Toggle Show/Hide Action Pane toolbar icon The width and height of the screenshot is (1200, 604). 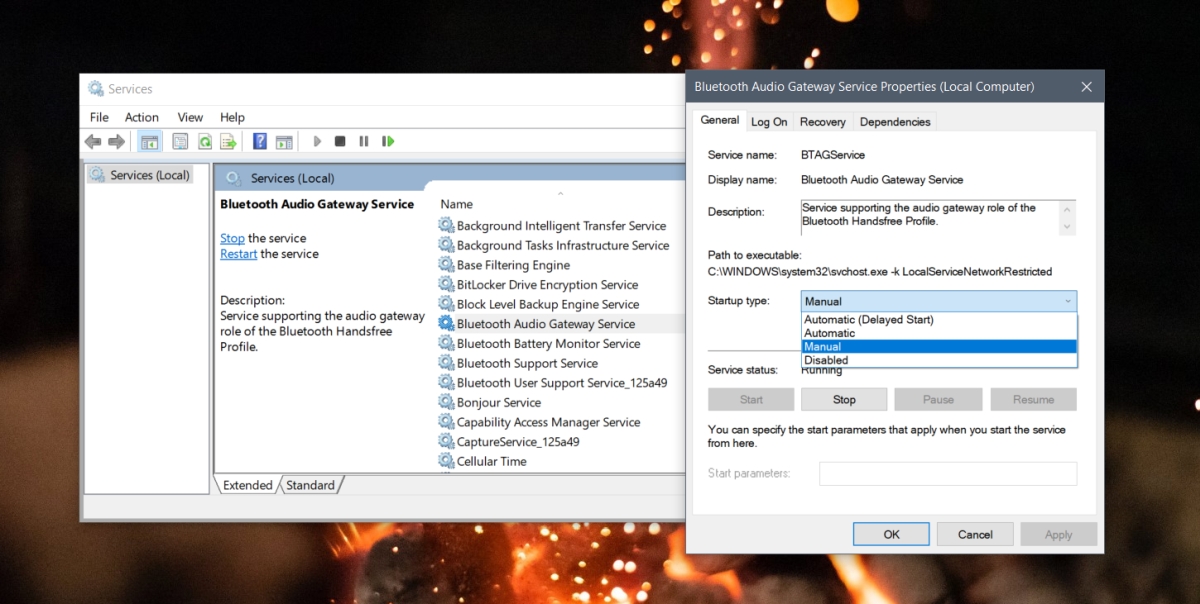pos(284,142)
